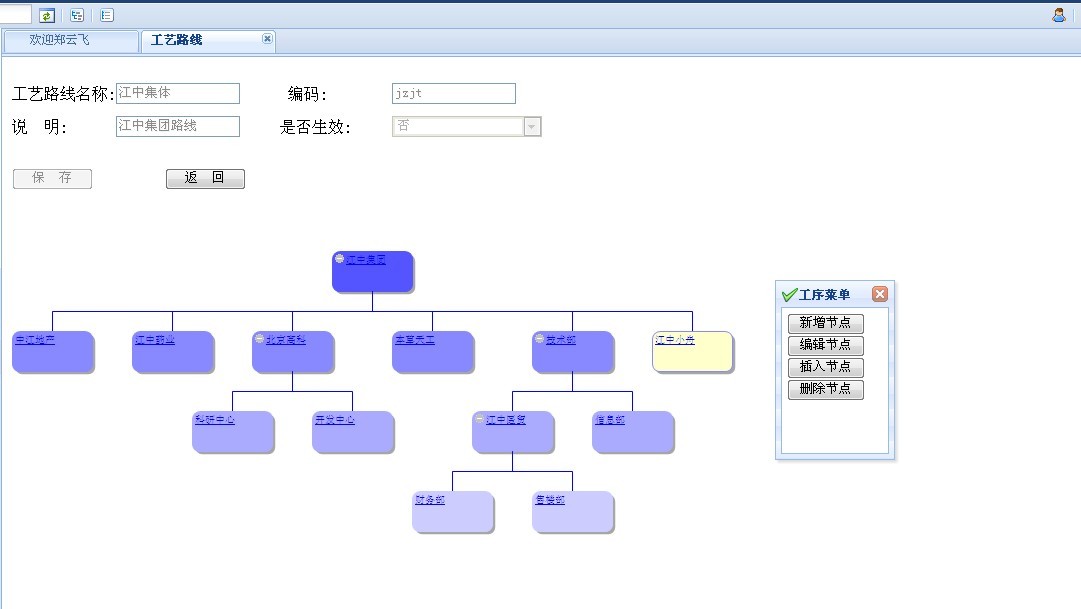Click the 工艺路线名称 input field
Screen dimensions: 1081x609
(178, 93)
